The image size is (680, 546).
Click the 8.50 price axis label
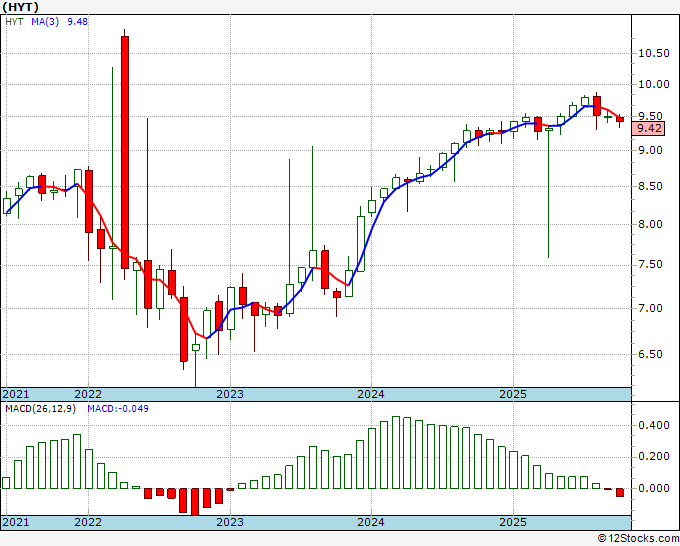(x=651, y=186)
